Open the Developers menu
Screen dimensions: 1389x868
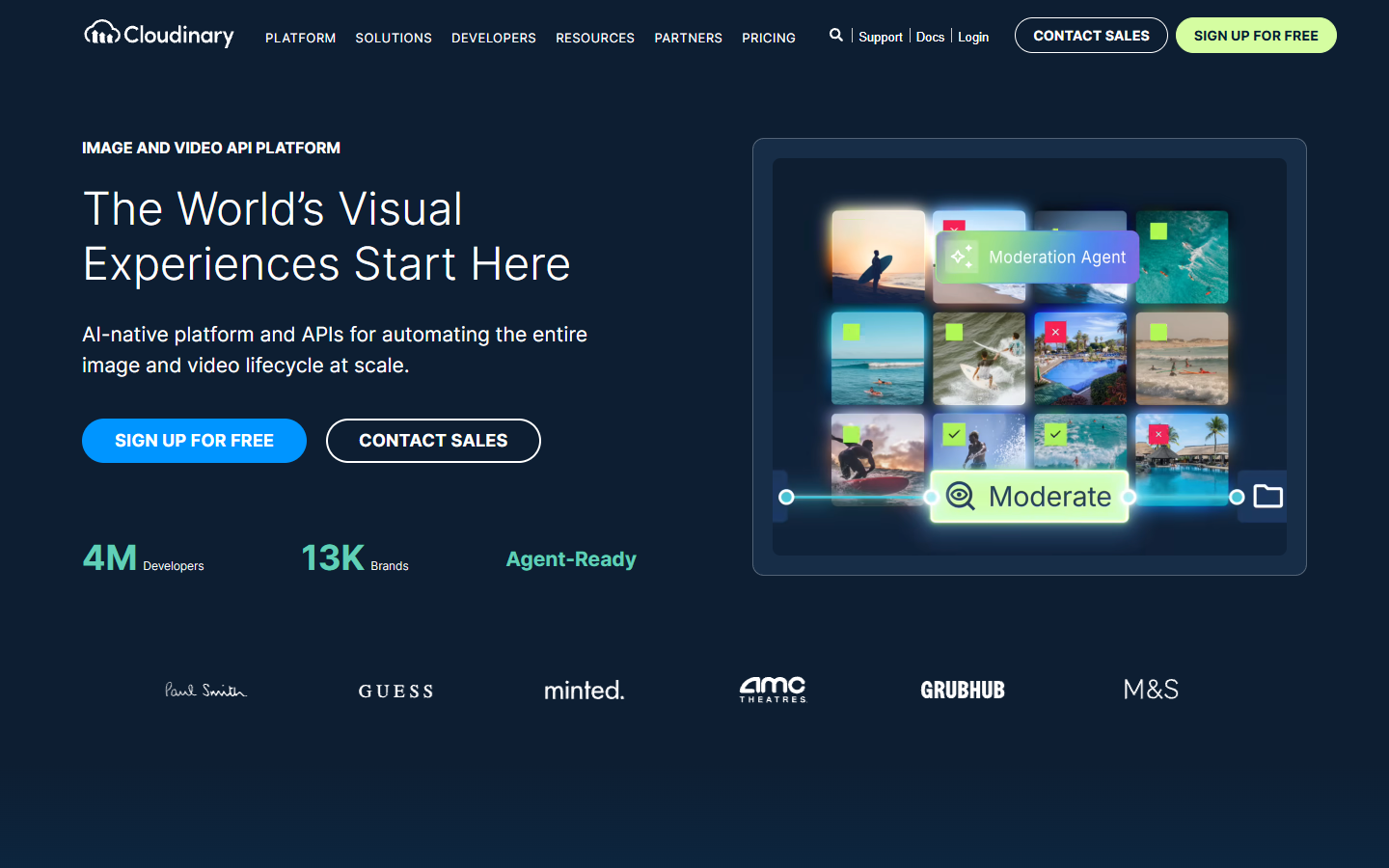coord(494,38)
